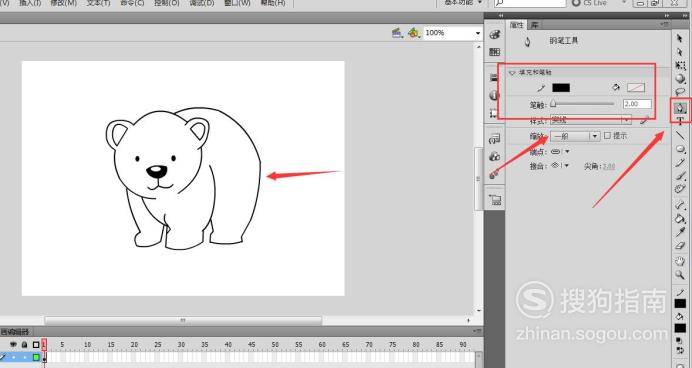Screen dimensions: 692x368
Task: Open the Edit Symbols icon
Action: click(x=414, y=33)
